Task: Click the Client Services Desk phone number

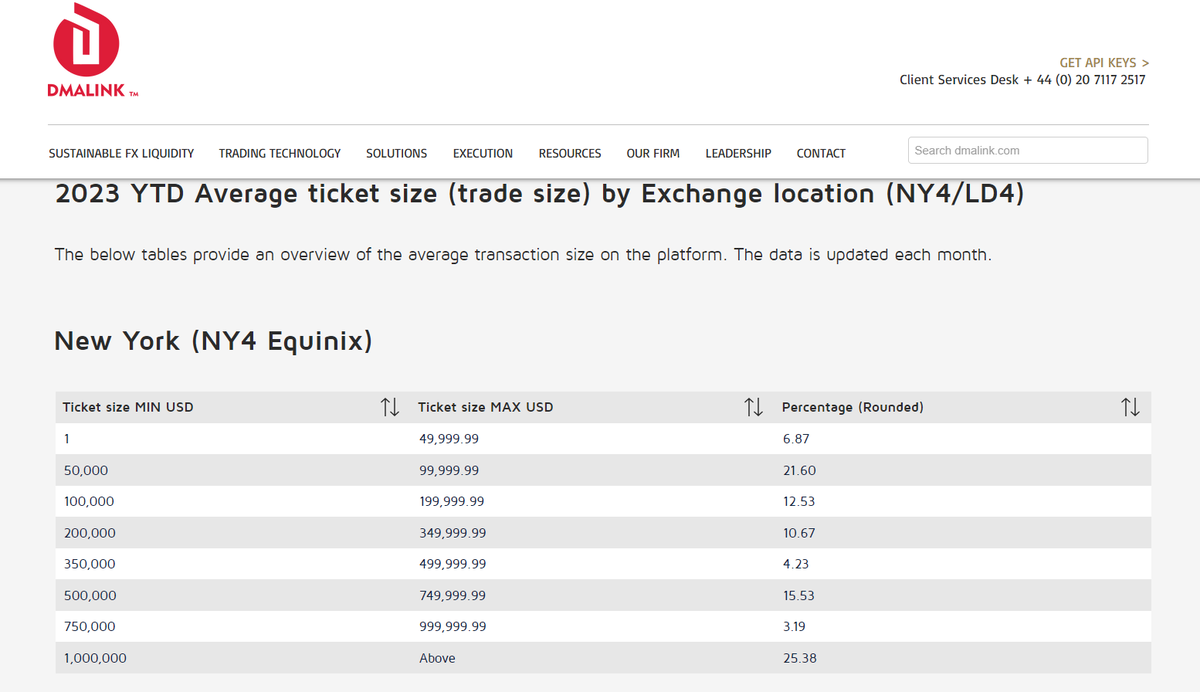Action: [x=1091, y=80]
